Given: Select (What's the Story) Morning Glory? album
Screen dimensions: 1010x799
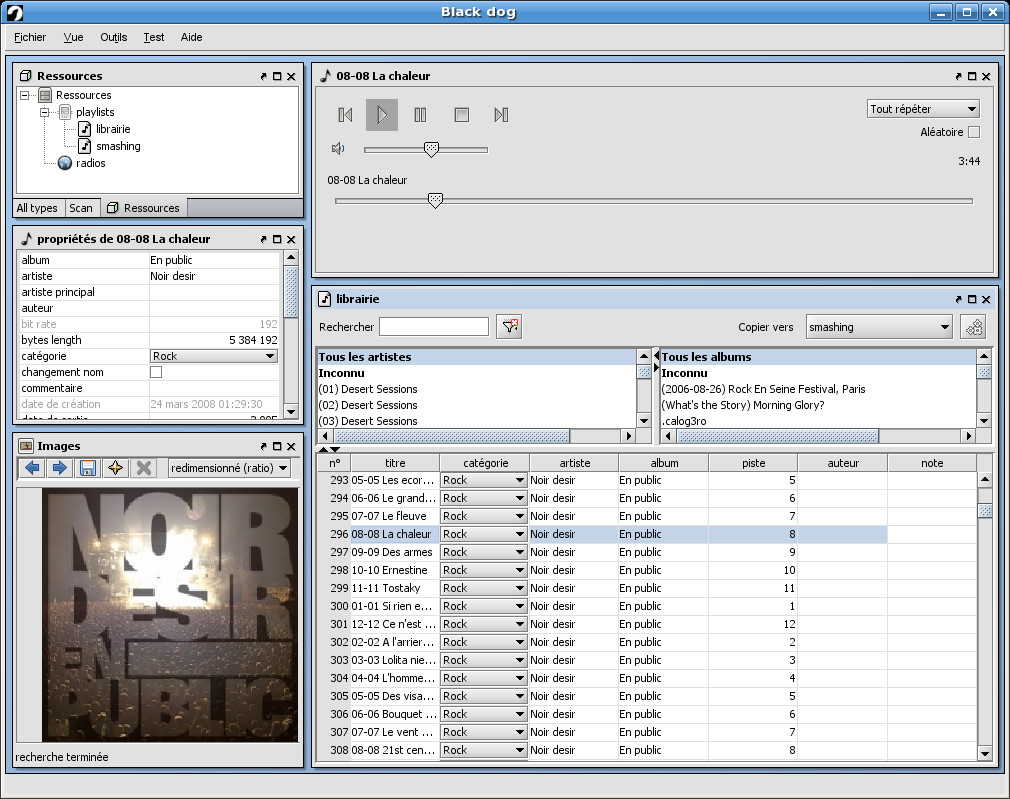Looking at the screenshot, I should 818,405.
